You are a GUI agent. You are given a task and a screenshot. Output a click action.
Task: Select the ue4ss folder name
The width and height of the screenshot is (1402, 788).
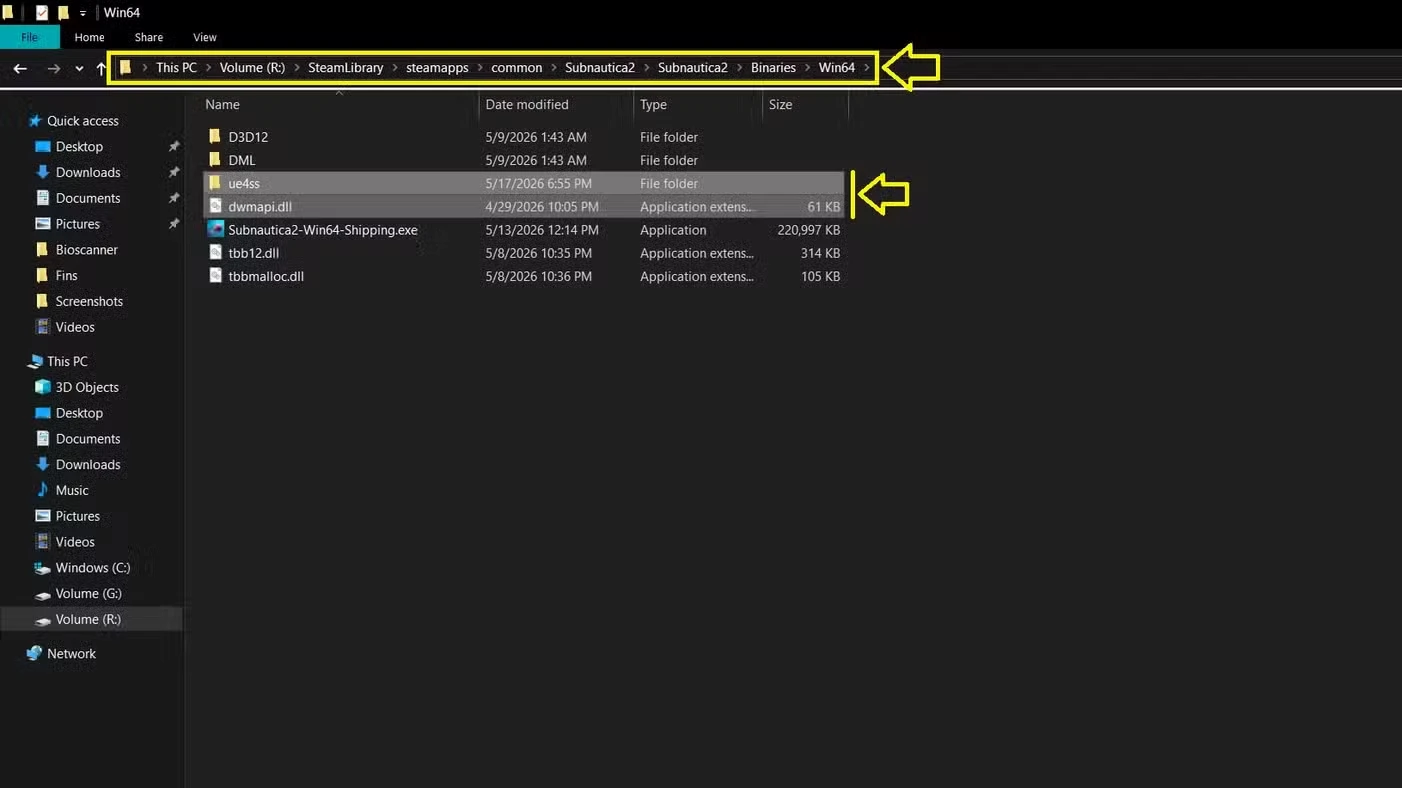(244, 183)
